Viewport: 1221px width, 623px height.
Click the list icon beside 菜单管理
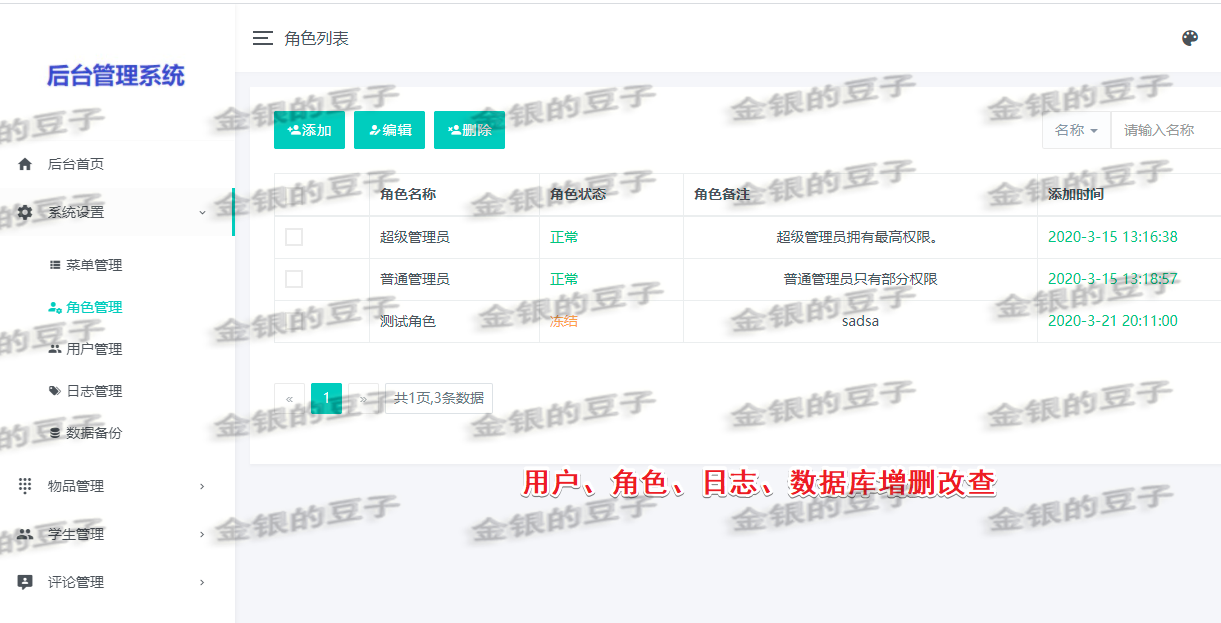[x=55, y=265]
